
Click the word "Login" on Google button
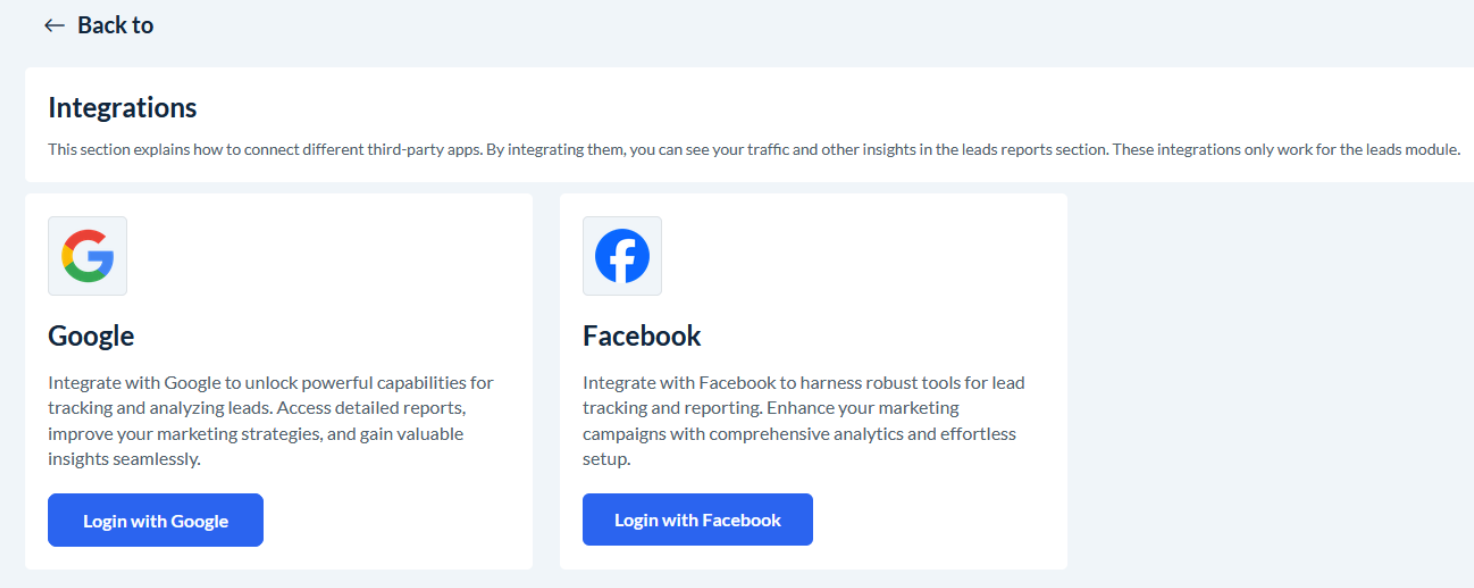104,521
